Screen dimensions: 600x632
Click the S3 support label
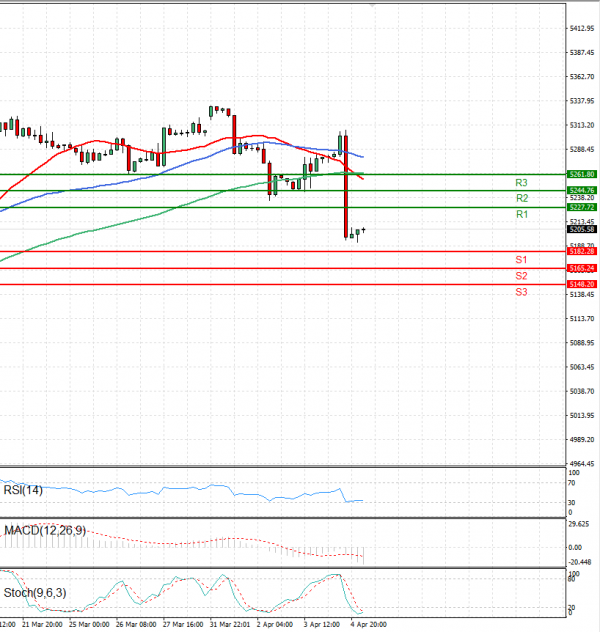(521, 292)
